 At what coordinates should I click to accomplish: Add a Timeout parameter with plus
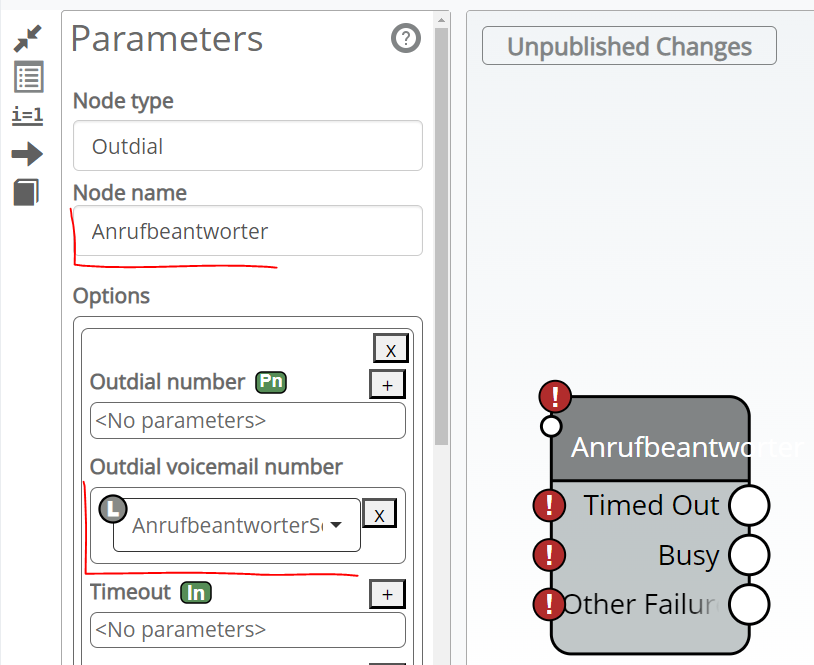387,594
